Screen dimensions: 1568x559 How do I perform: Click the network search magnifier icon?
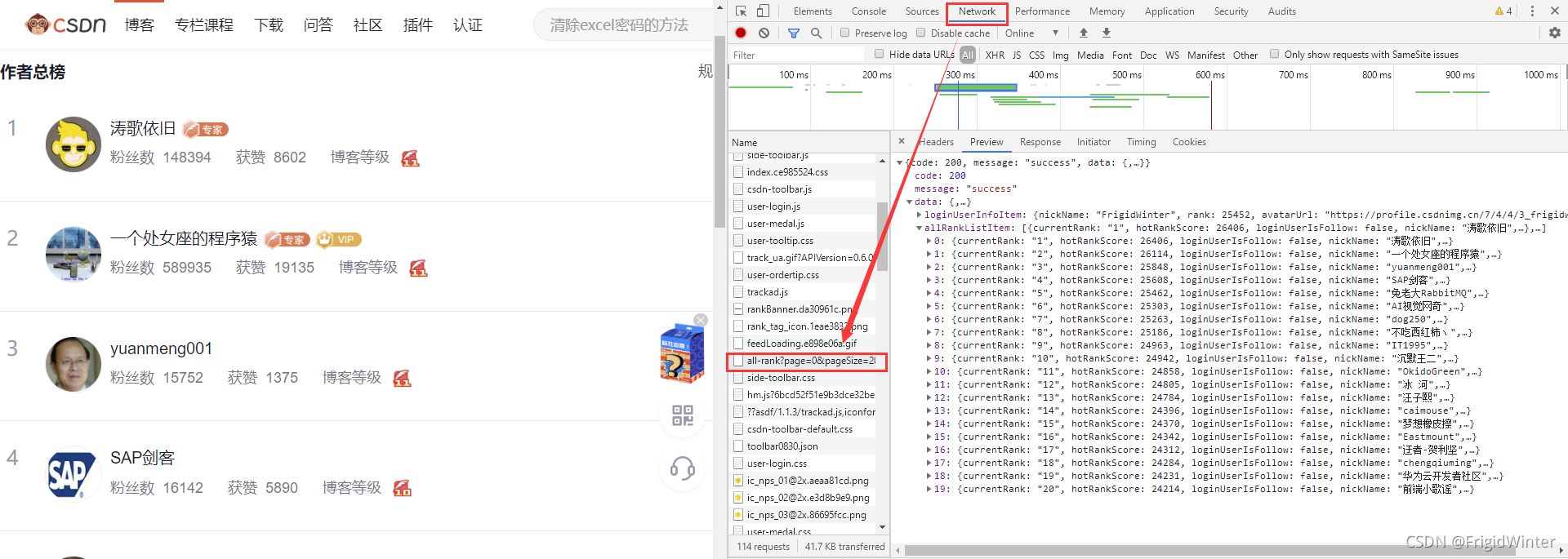pos(816,33)
